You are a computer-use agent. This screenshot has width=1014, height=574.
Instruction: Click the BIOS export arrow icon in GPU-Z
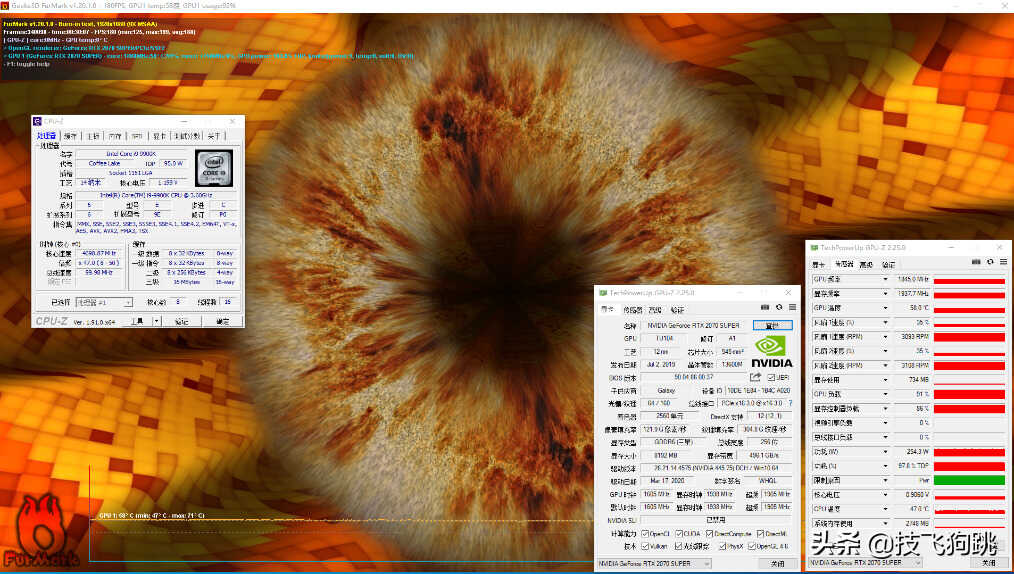755,377
